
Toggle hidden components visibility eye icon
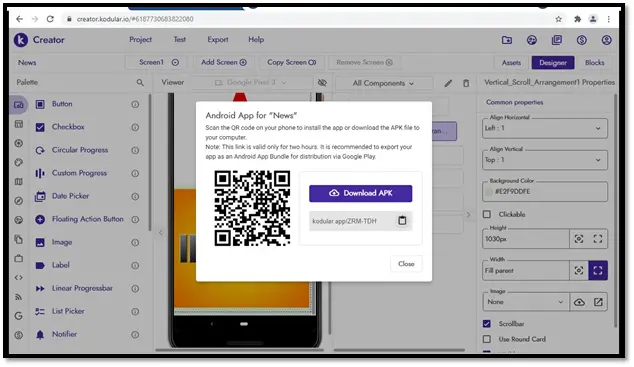pyautogui.click(x=322, y=82)
